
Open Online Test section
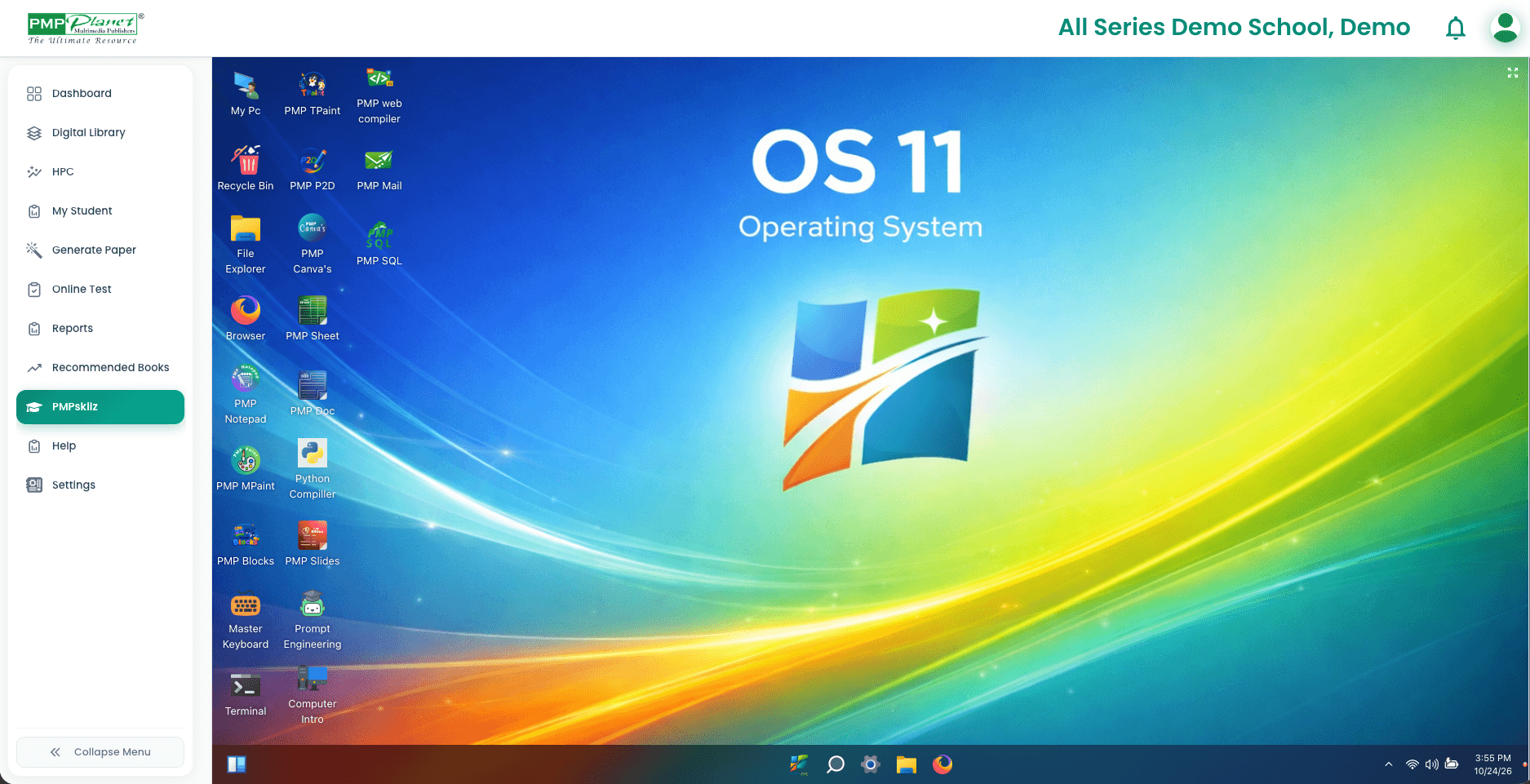(x=100, y=289)
